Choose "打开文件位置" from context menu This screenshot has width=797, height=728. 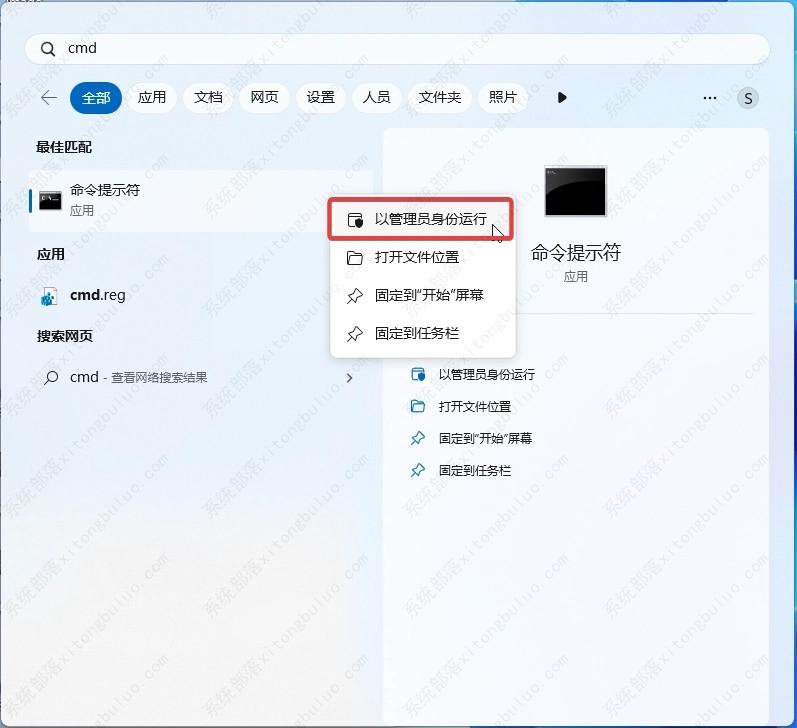(x=416, y=257)
